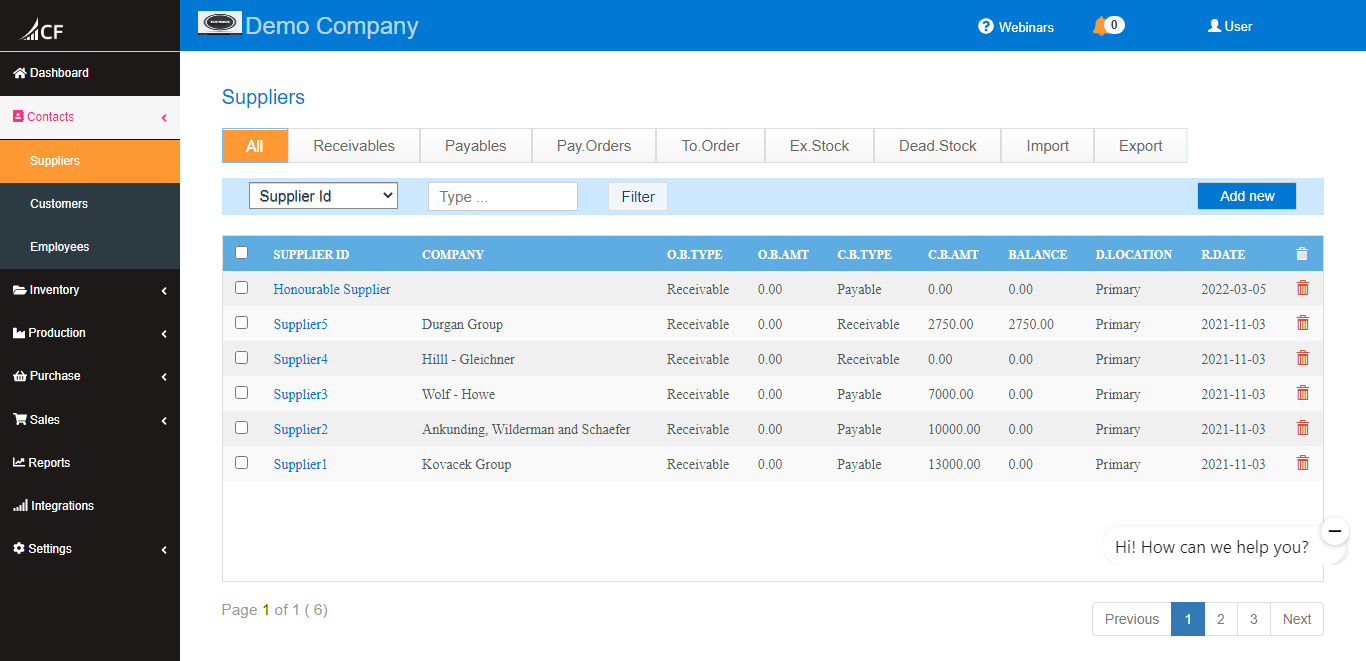Tick the select-all checkbox in header
This screenshot has height=661, width=1366.
pos(241,253)
